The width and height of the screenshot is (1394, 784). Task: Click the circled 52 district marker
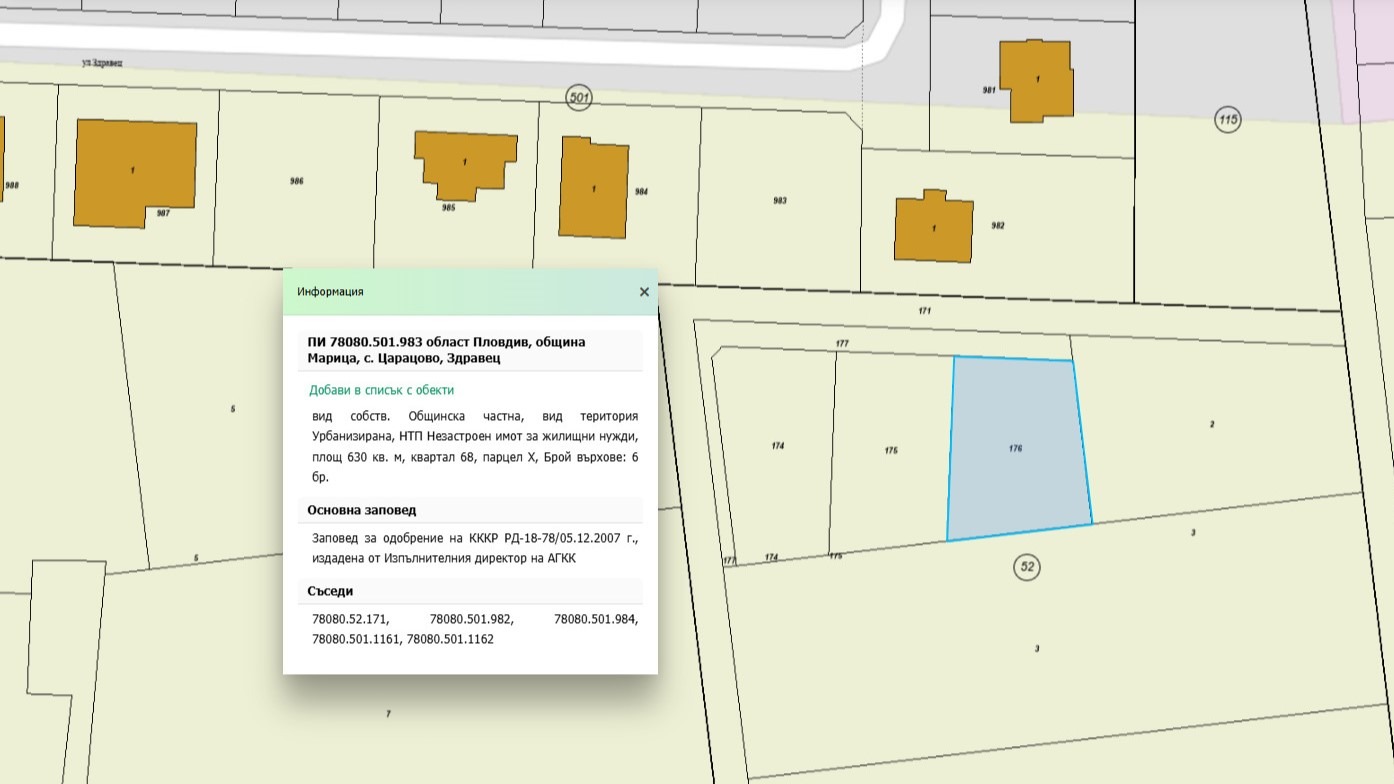click(1026, 567)
